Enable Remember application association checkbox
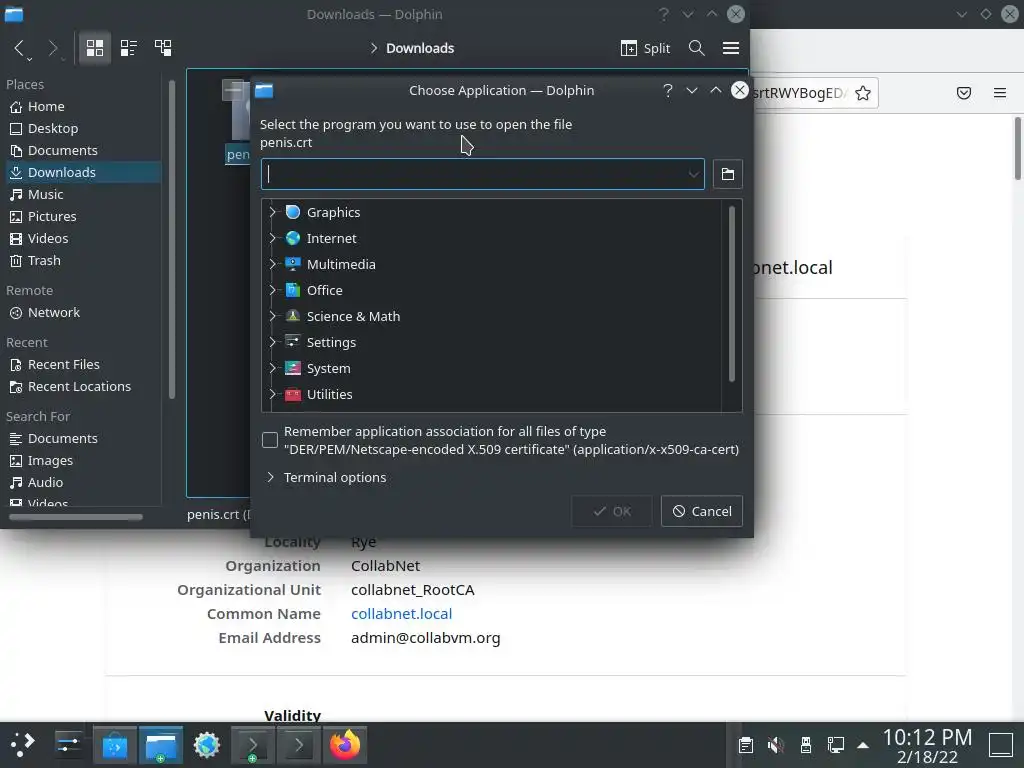1024x768 pixels. tap(270, 440)
